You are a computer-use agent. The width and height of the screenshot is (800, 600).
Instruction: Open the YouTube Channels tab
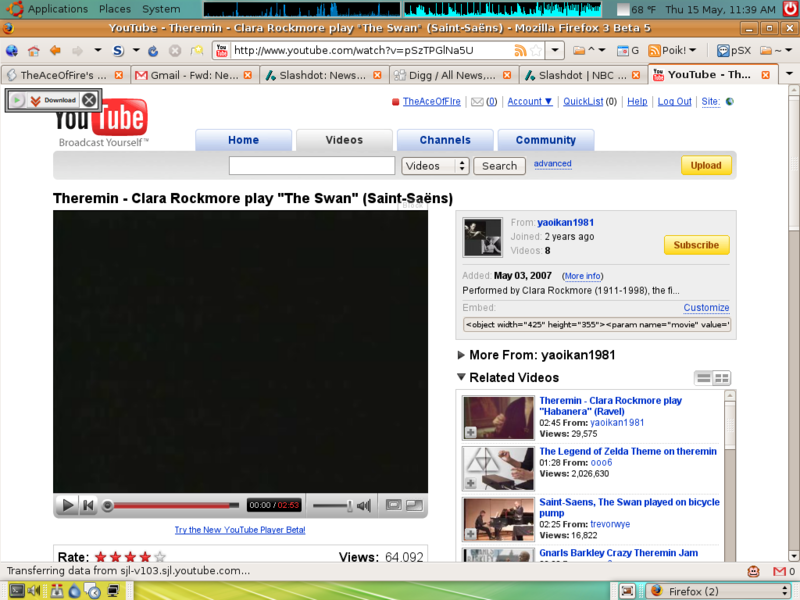click(x=445, y=140)
